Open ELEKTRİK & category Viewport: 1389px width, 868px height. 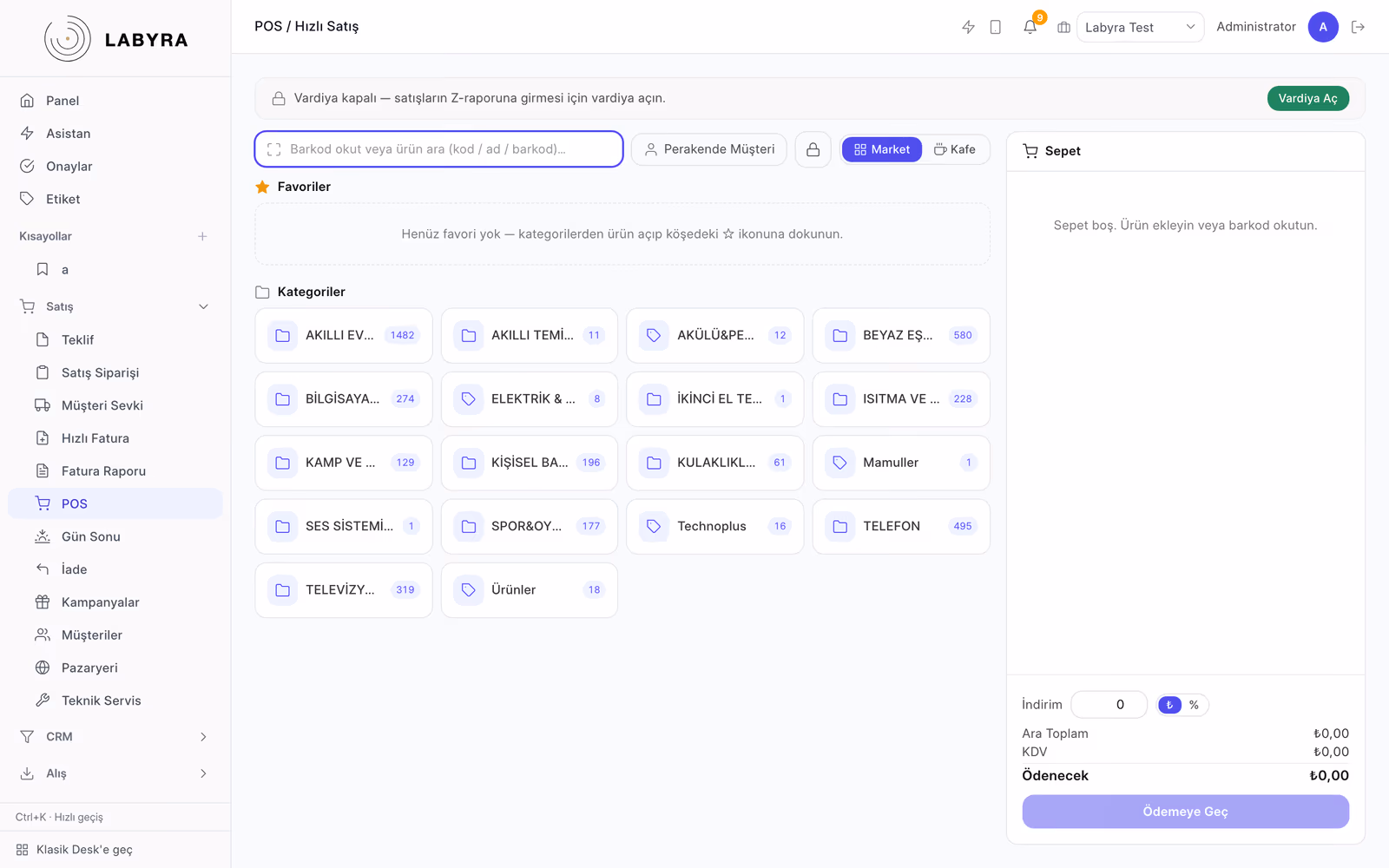coord(530,399)
